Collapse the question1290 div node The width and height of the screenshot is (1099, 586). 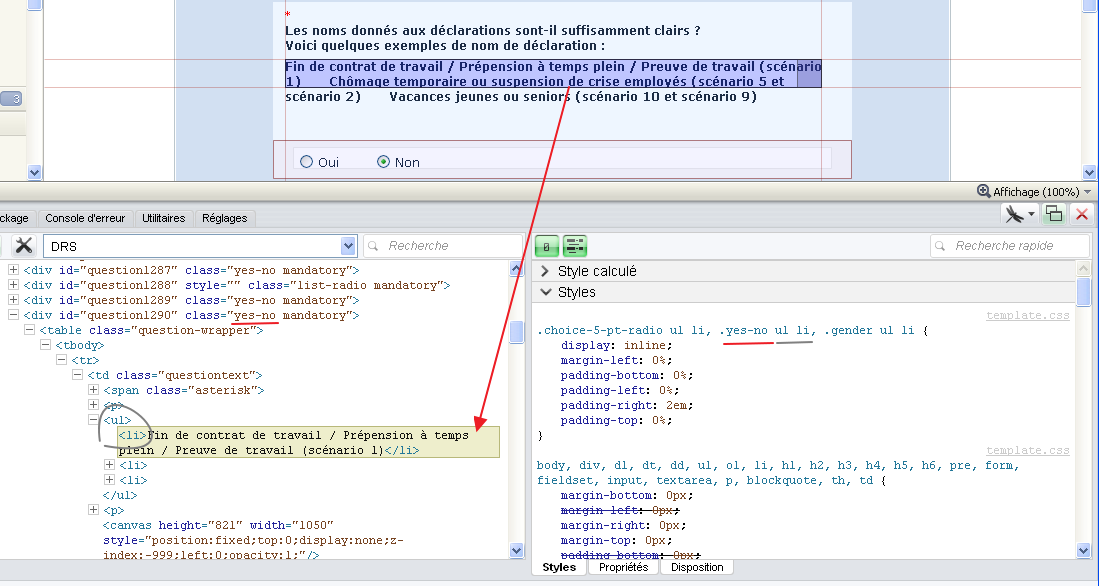click(14, 315)
